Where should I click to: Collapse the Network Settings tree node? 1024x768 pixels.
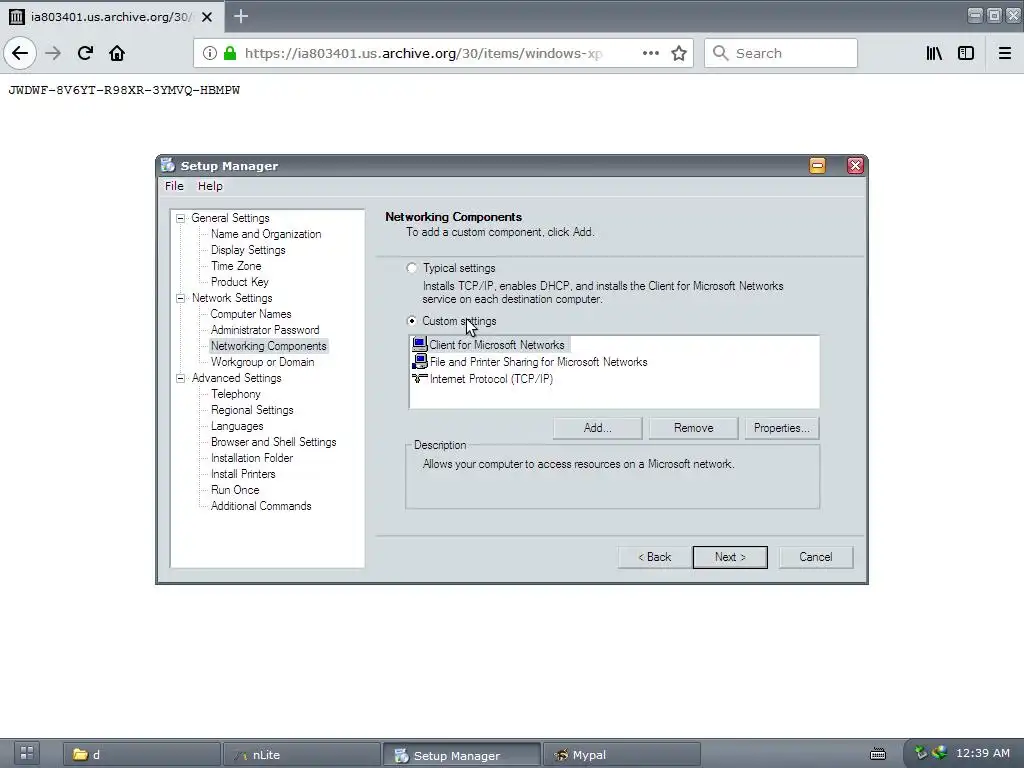(x=180, y=298)
